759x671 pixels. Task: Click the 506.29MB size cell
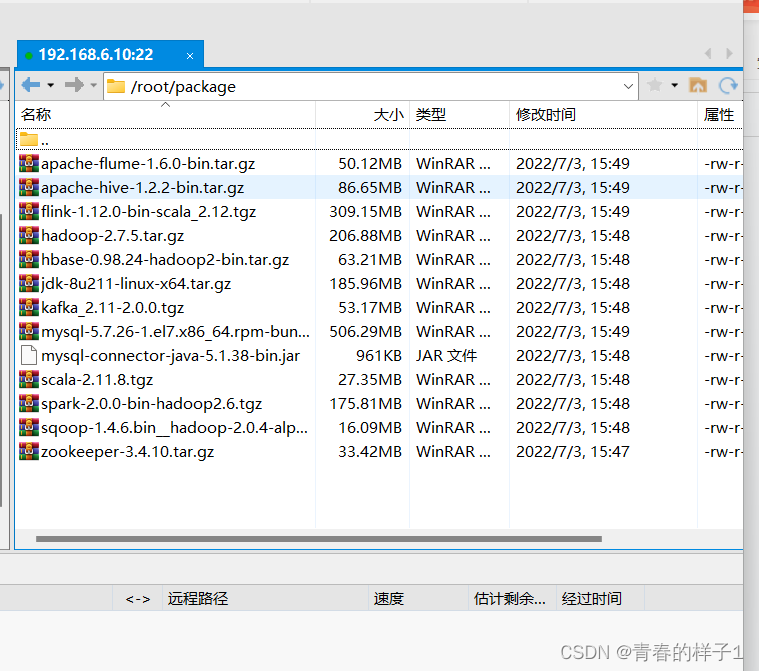click(365, 332)
